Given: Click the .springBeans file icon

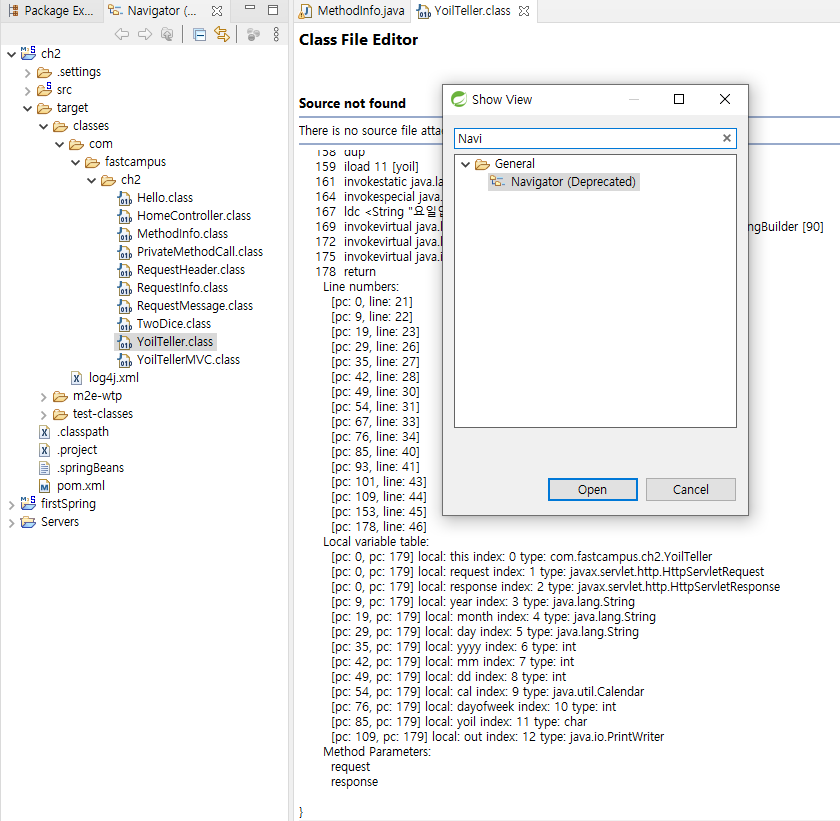Looking at the screenshot, I should tap(44, 468).
